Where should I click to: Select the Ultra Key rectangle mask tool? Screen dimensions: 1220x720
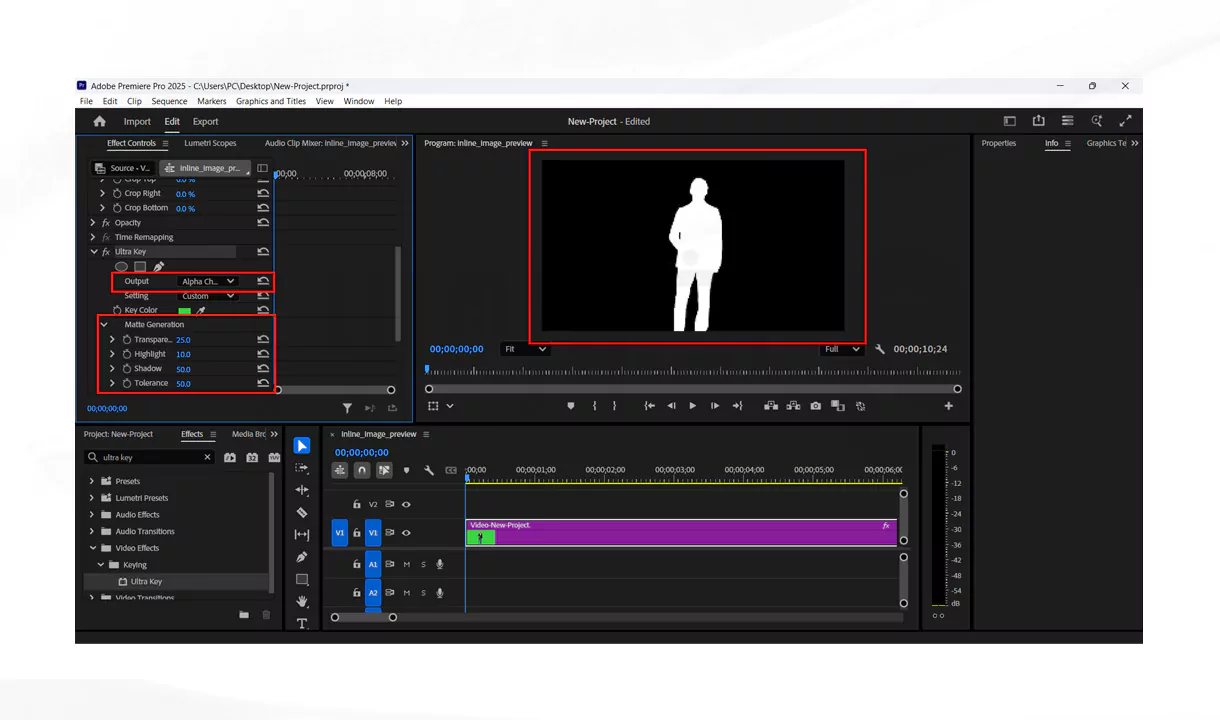click(140, 267)
